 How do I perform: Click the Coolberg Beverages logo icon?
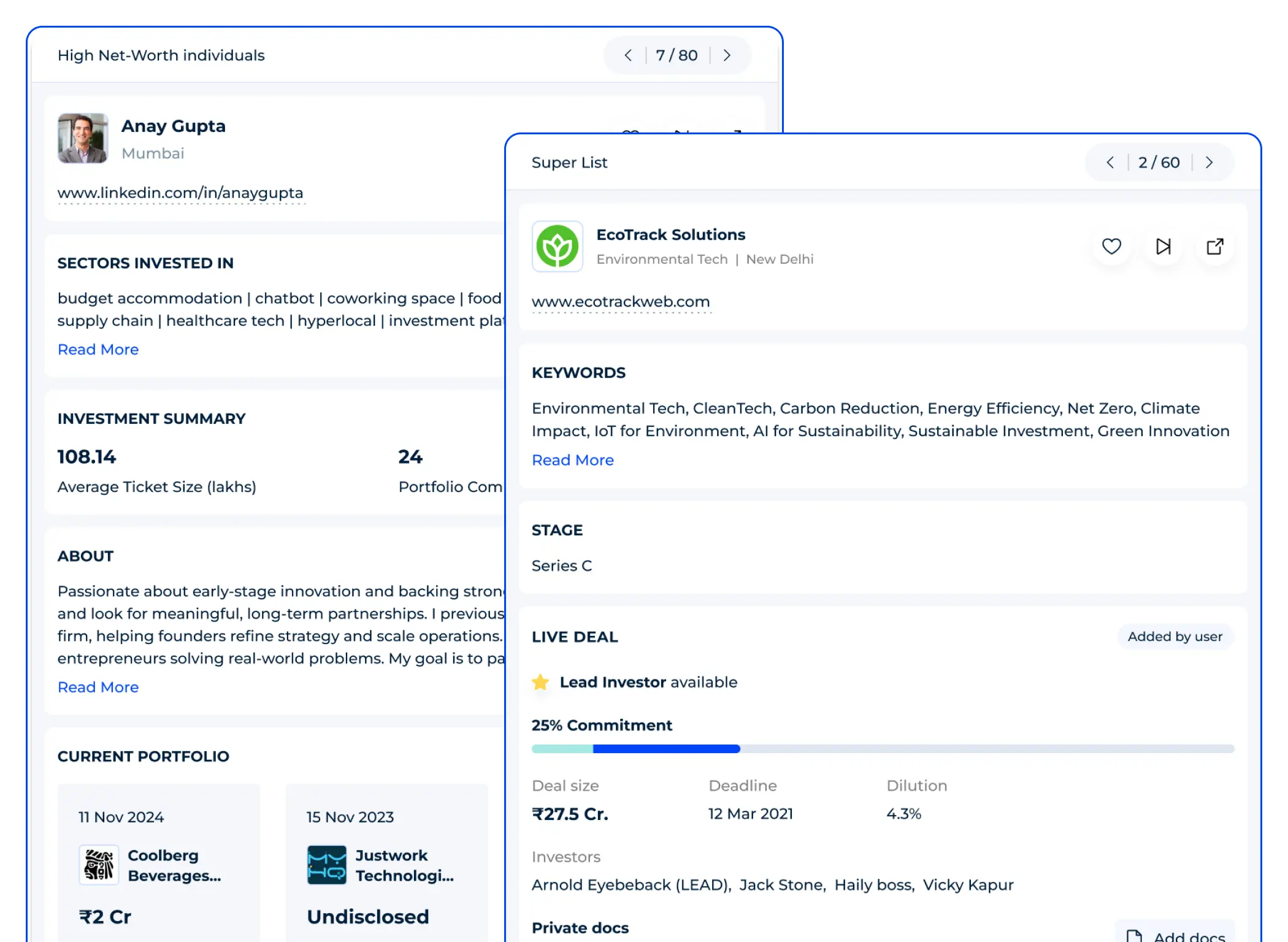tap(99, 865)
